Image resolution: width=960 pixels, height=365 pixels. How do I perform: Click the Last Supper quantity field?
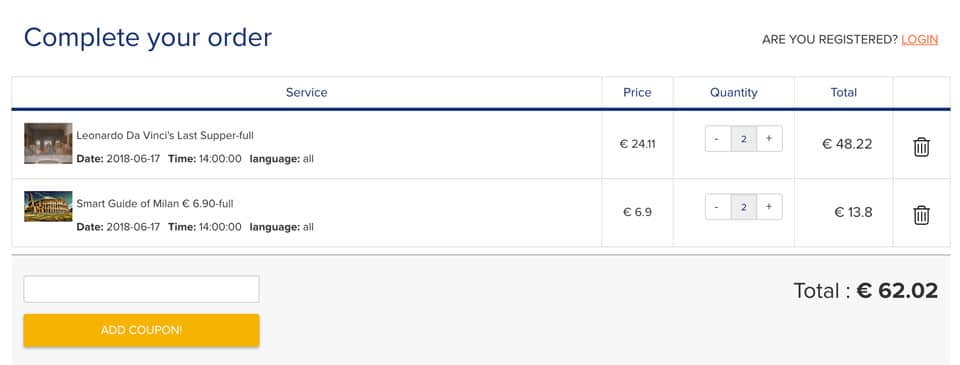coord(744,138)
